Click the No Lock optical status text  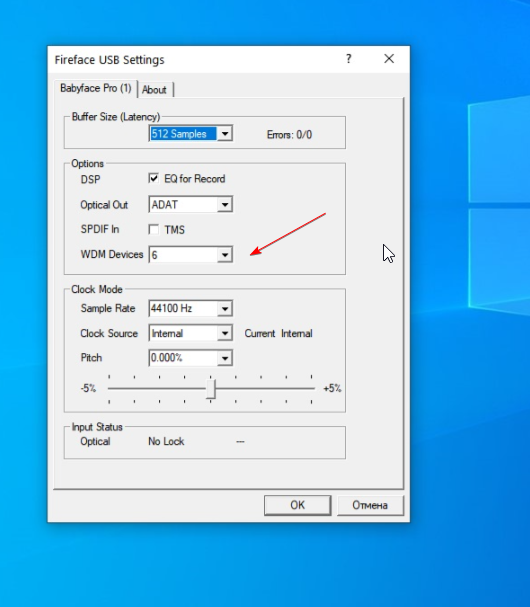[x=166, y=441]
